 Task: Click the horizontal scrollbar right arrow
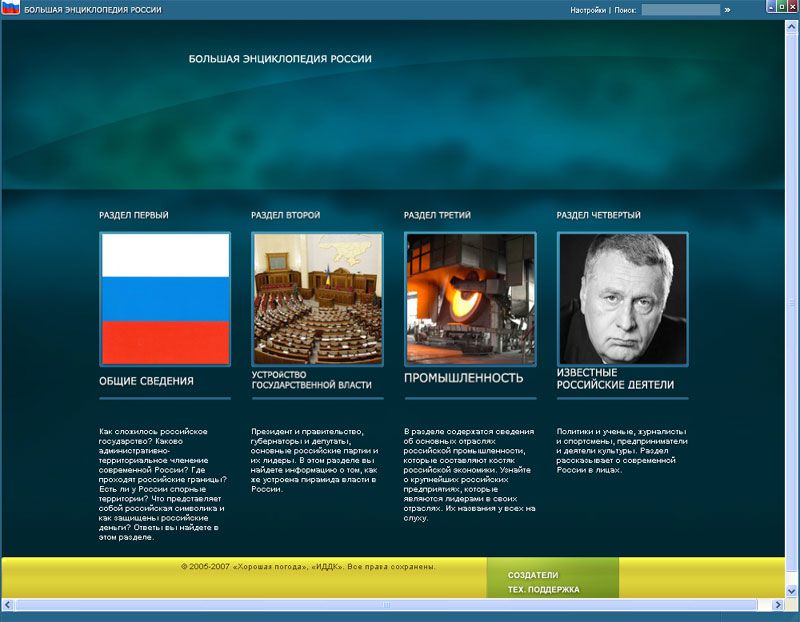777,605
